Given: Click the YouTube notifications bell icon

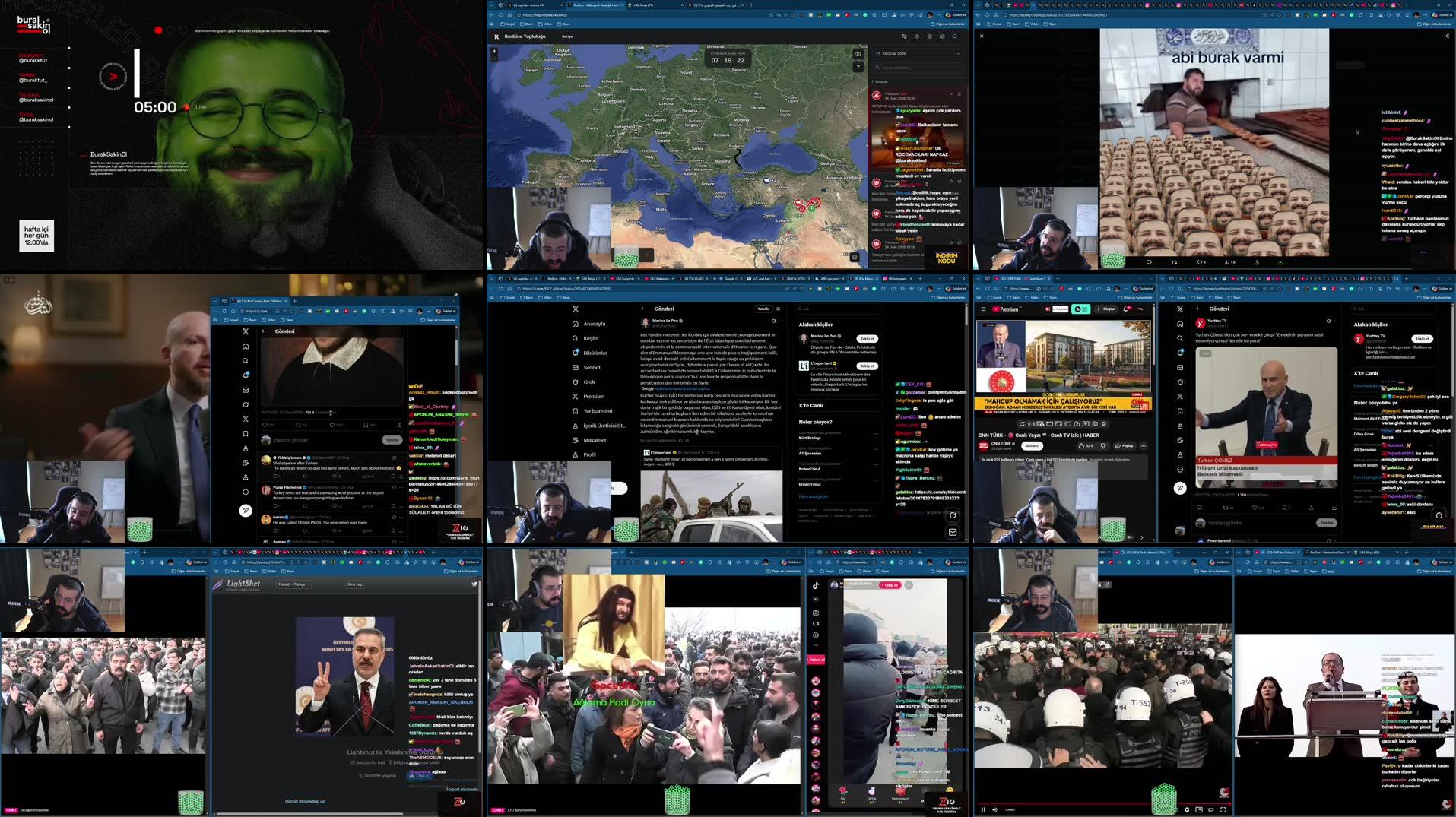Looking at the screenshot, I should pos(1127,309).
